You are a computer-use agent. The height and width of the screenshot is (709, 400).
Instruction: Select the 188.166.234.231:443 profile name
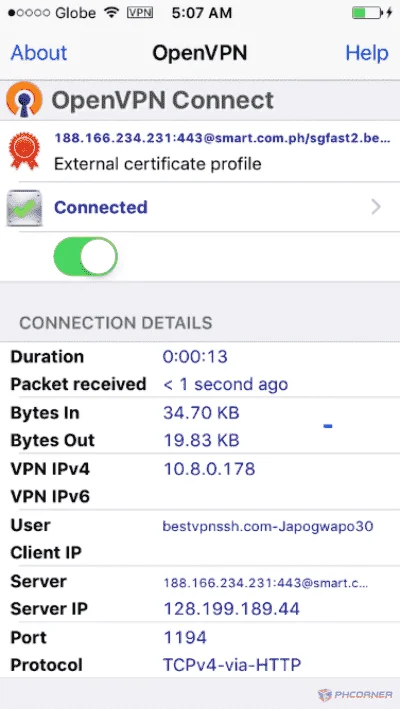[x=222, y=138]
